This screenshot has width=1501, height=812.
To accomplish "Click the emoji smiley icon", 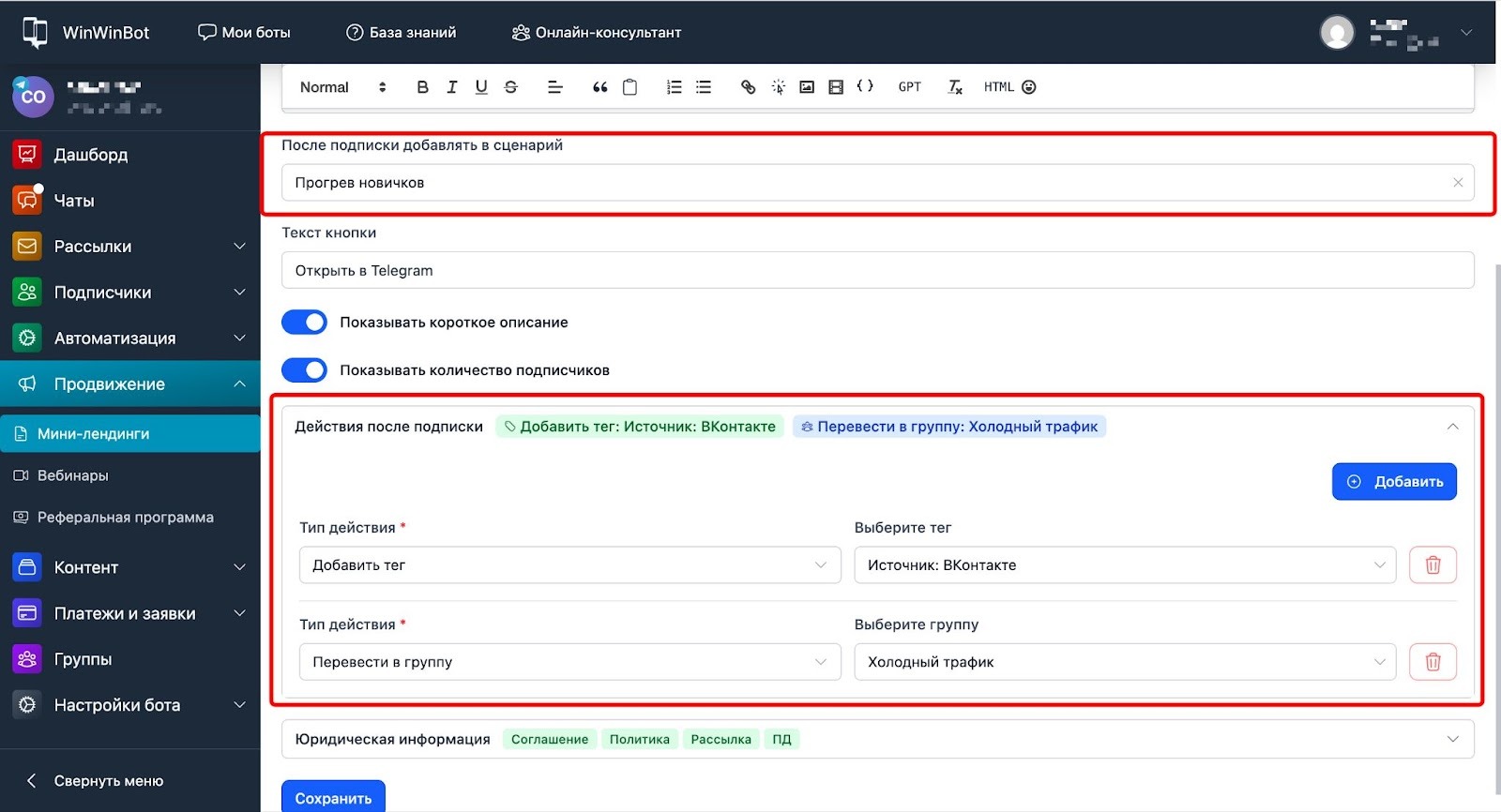I will 1029,87.
